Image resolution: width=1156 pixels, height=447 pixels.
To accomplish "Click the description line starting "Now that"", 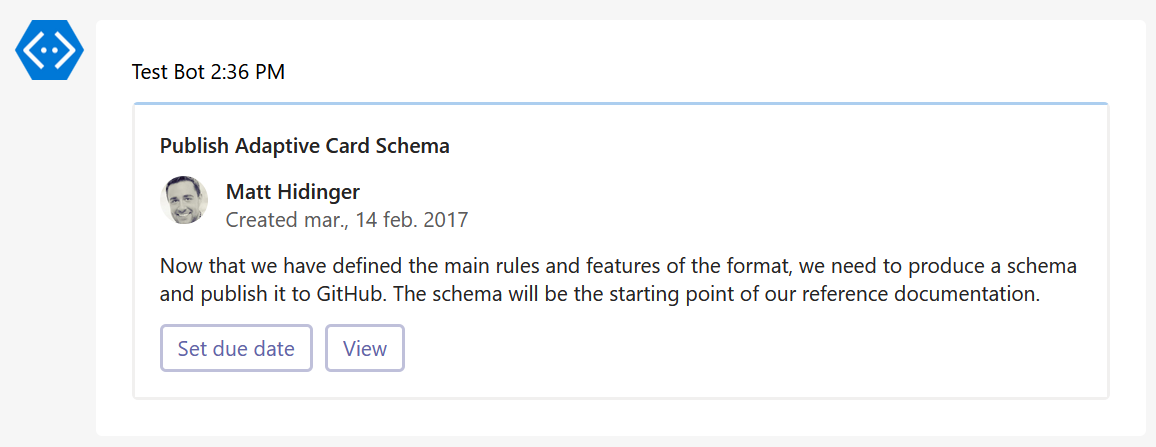I will pyautogui.click(x=618, y=268).
